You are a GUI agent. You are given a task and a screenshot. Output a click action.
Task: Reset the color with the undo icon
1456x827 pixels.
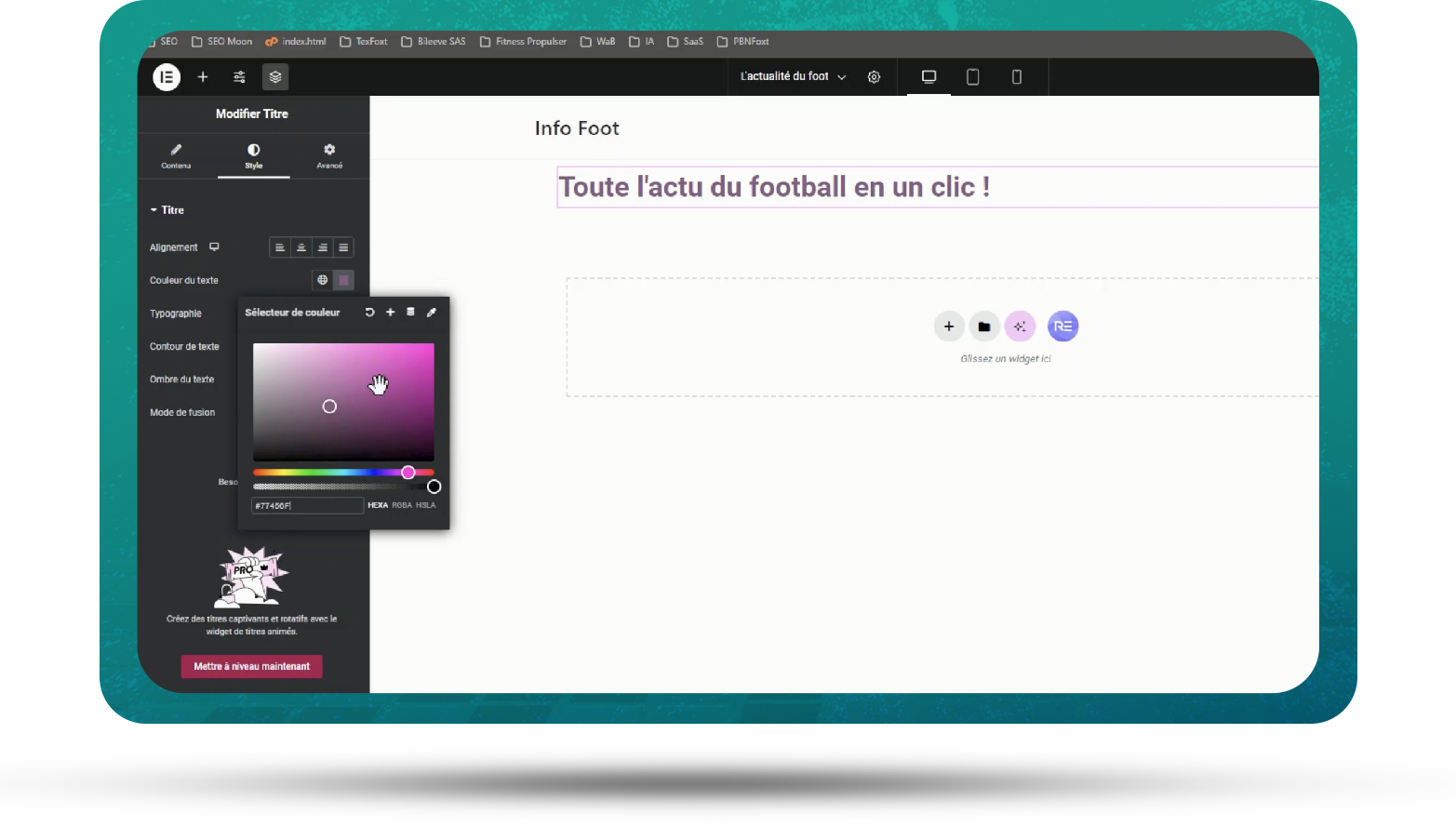point(369,313)
